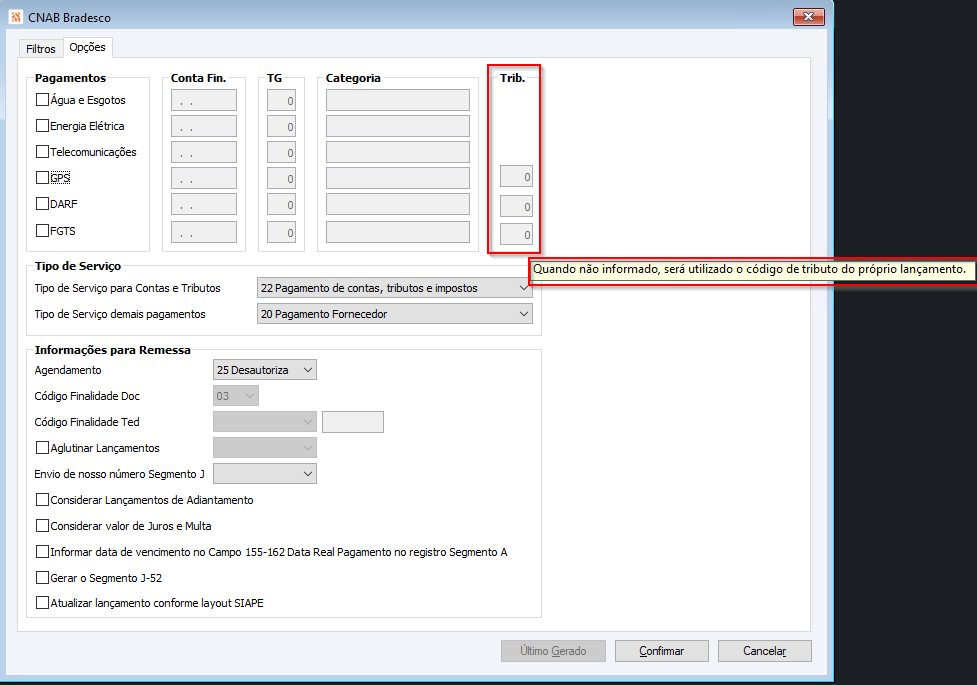Click the Conta Fin. column header
The height and width of the screenshot is (685, 977).
point(198,78)
